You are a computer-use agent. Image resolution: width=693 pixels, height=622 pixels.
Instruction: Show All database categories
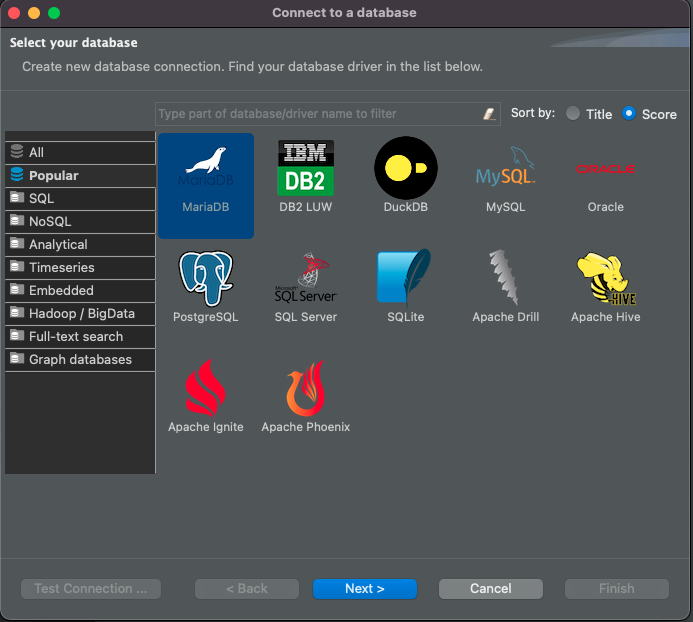click(80, 153)
